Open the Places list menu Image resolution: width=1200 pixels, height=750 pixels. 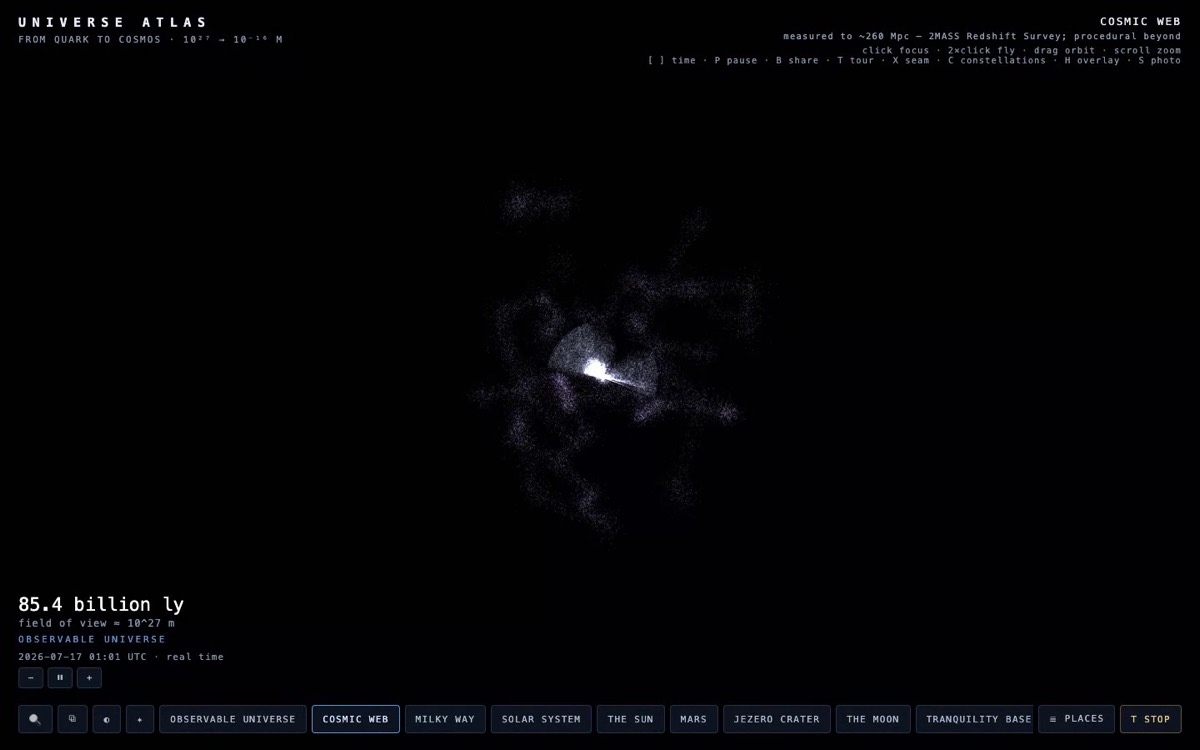1076,719
